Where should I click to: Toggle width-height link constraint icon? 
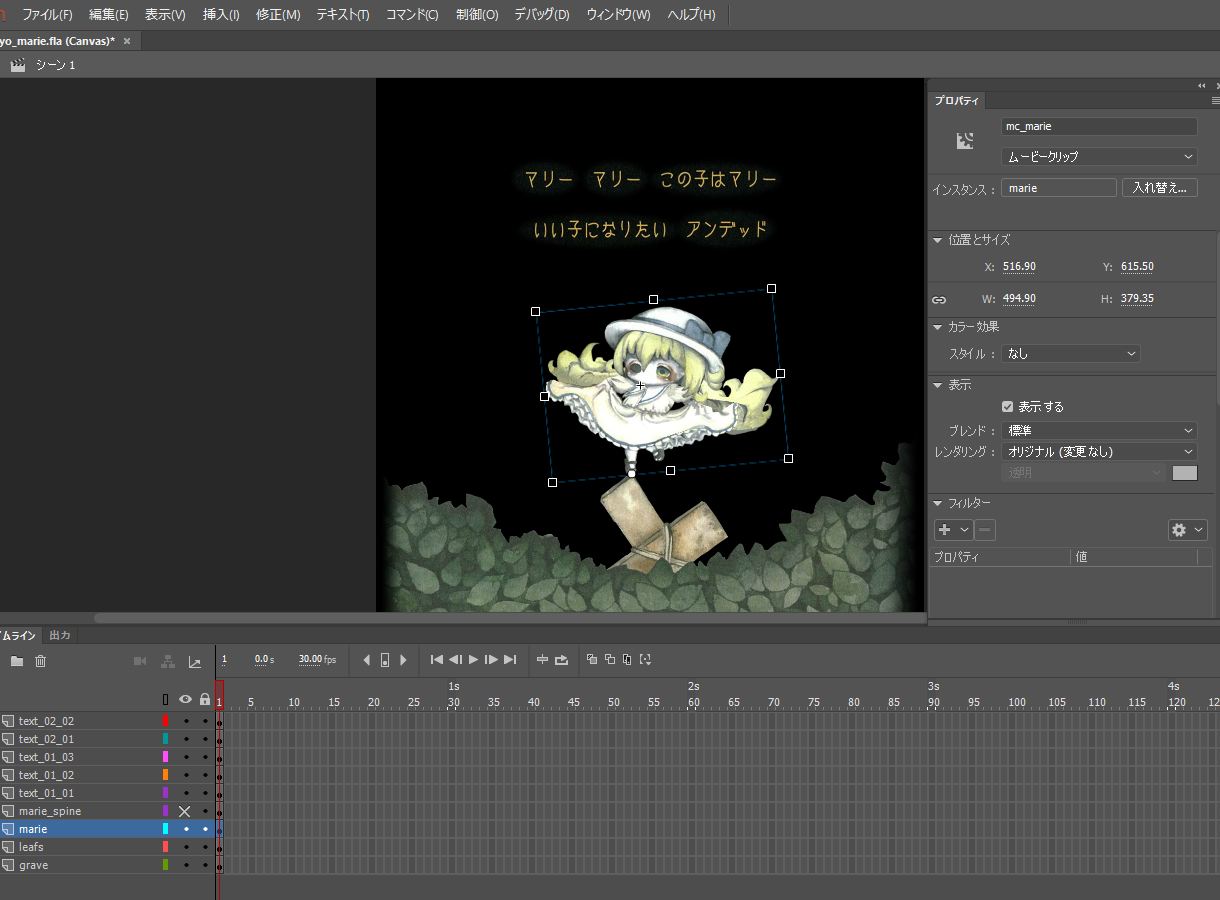(939, 299)
